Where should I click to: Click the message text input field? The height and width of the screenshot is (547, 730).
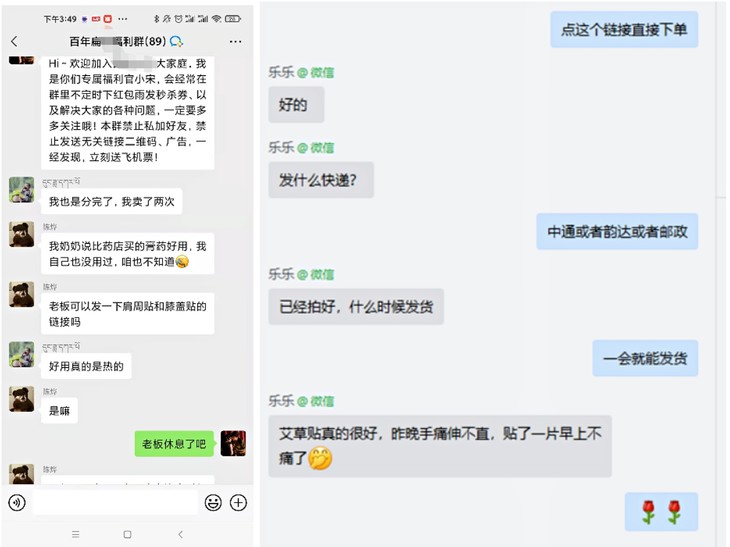115,503
